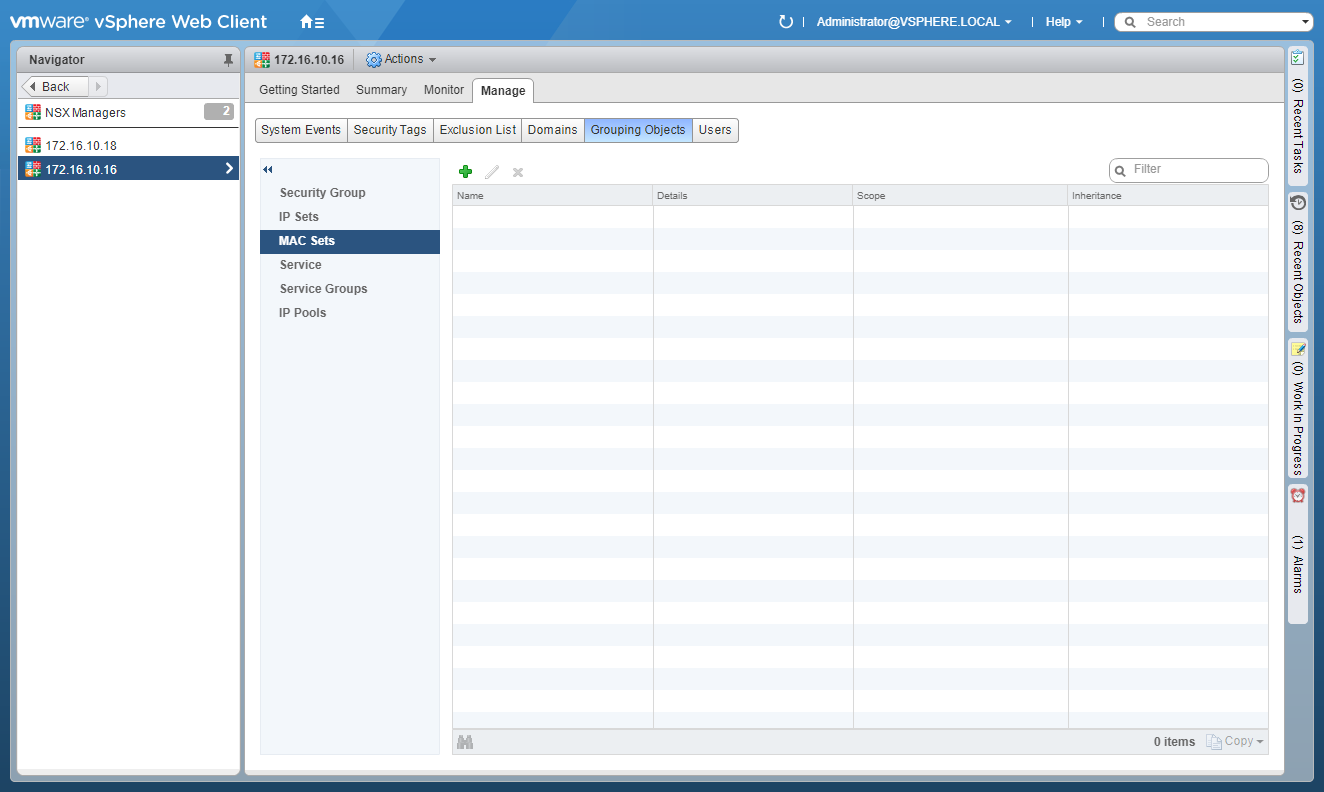Collapse the grouping objects sidebar with double arrow

coord(268,170)
